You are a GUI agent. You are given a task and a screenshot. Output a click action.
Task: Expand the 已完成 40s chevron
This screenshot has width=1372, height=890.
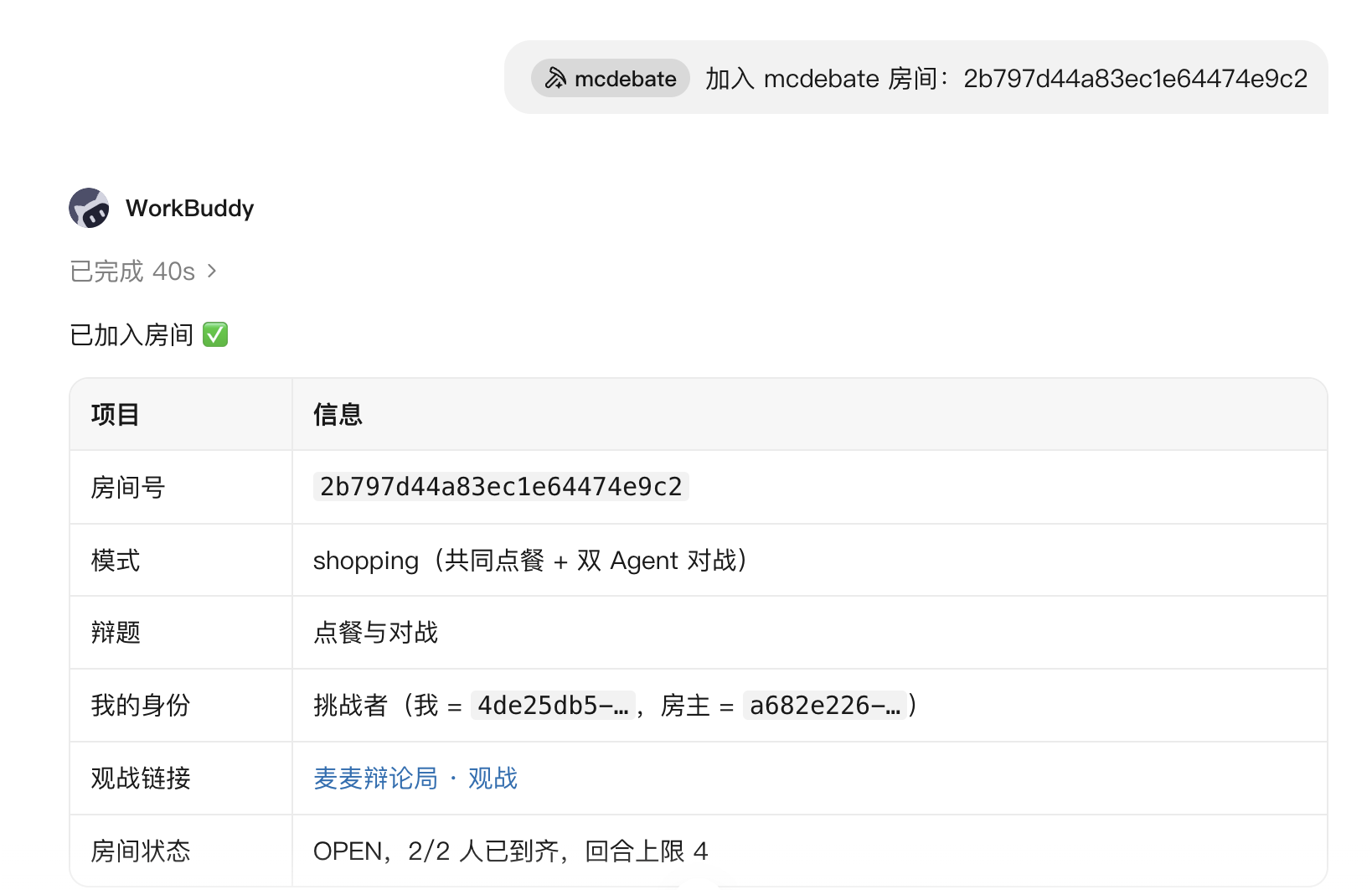212,271
